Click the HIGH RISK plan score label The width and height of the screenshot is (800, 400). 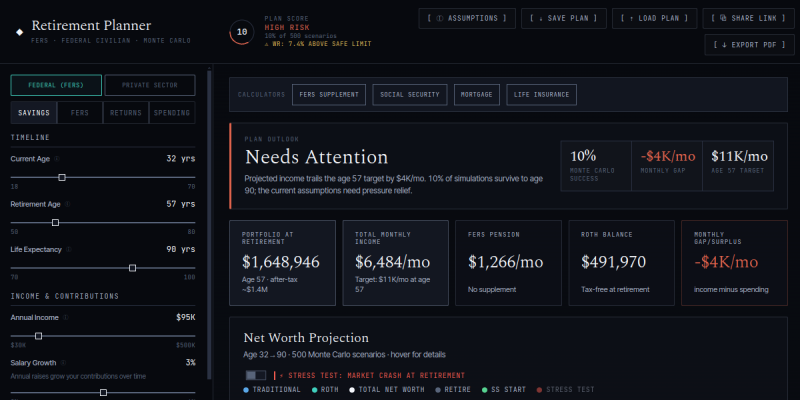pos(287,28)
